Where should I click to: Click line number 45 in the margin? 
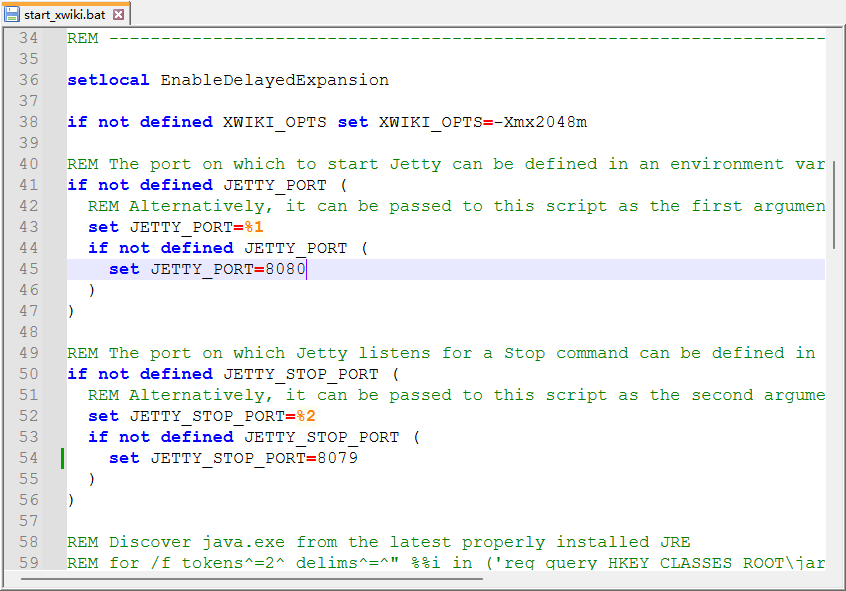pos(28,269)
